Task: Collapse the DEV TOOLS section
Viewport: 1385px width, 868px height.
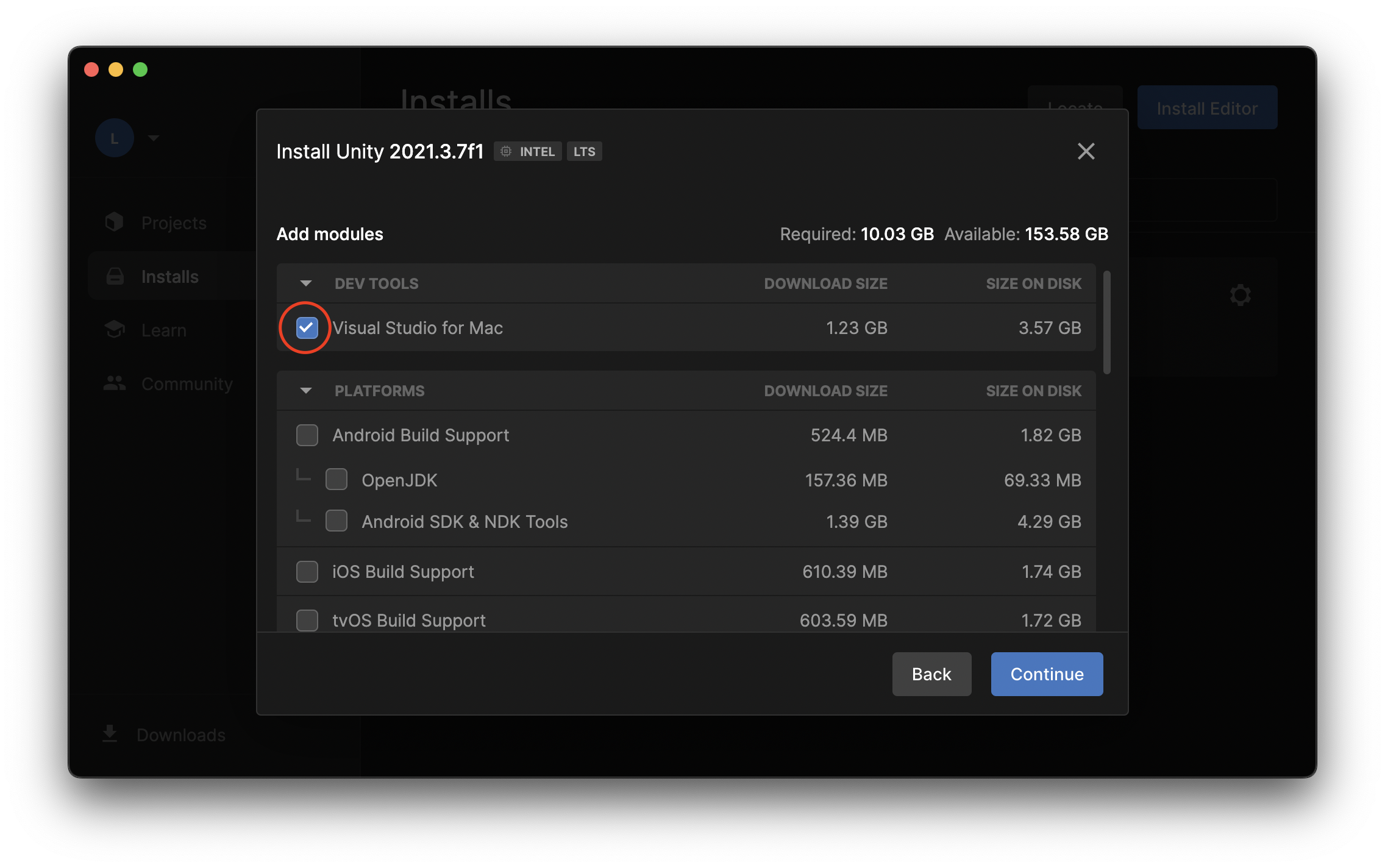Action: tap(306, 283)
